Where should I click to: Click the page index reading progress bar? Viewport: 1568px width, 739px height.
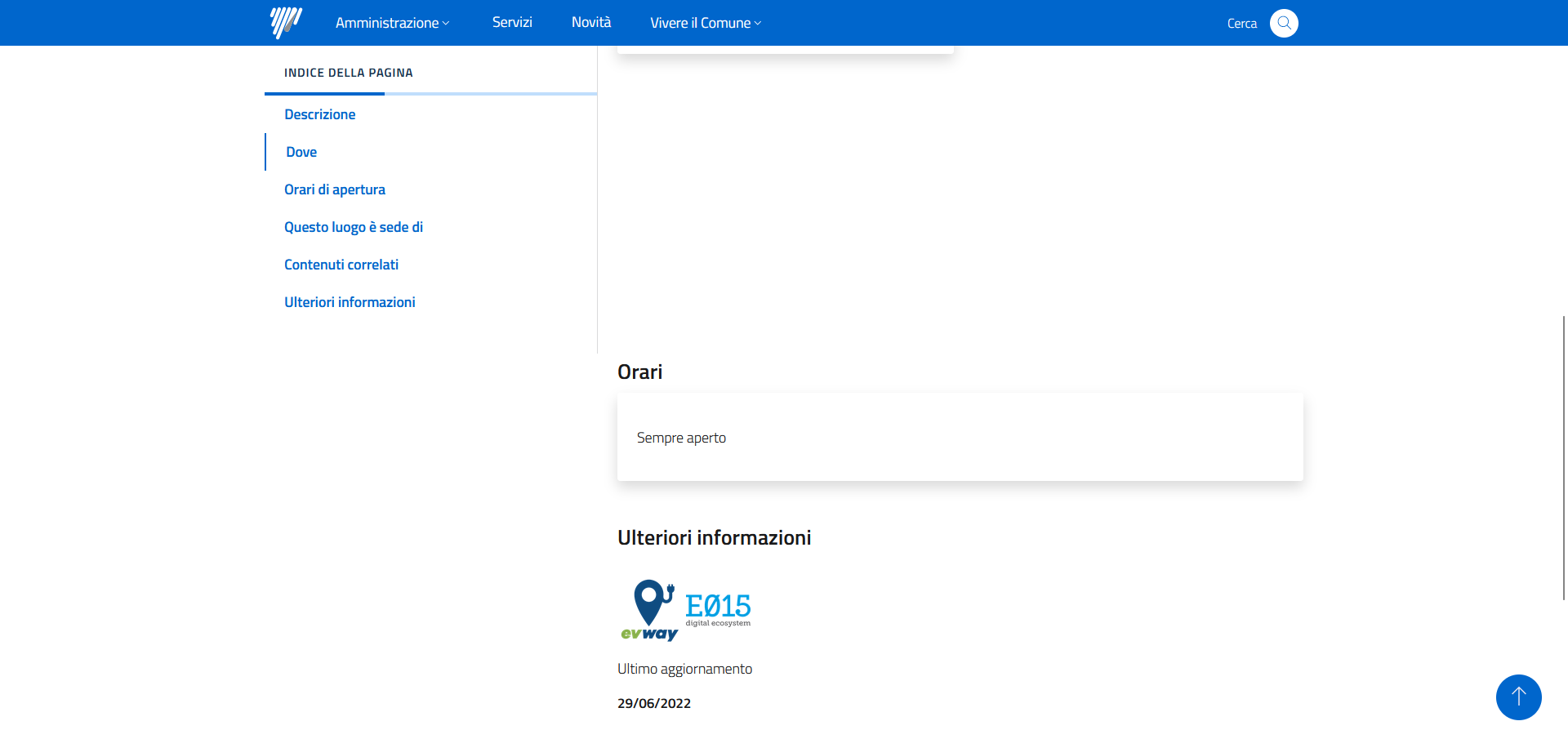430,94
